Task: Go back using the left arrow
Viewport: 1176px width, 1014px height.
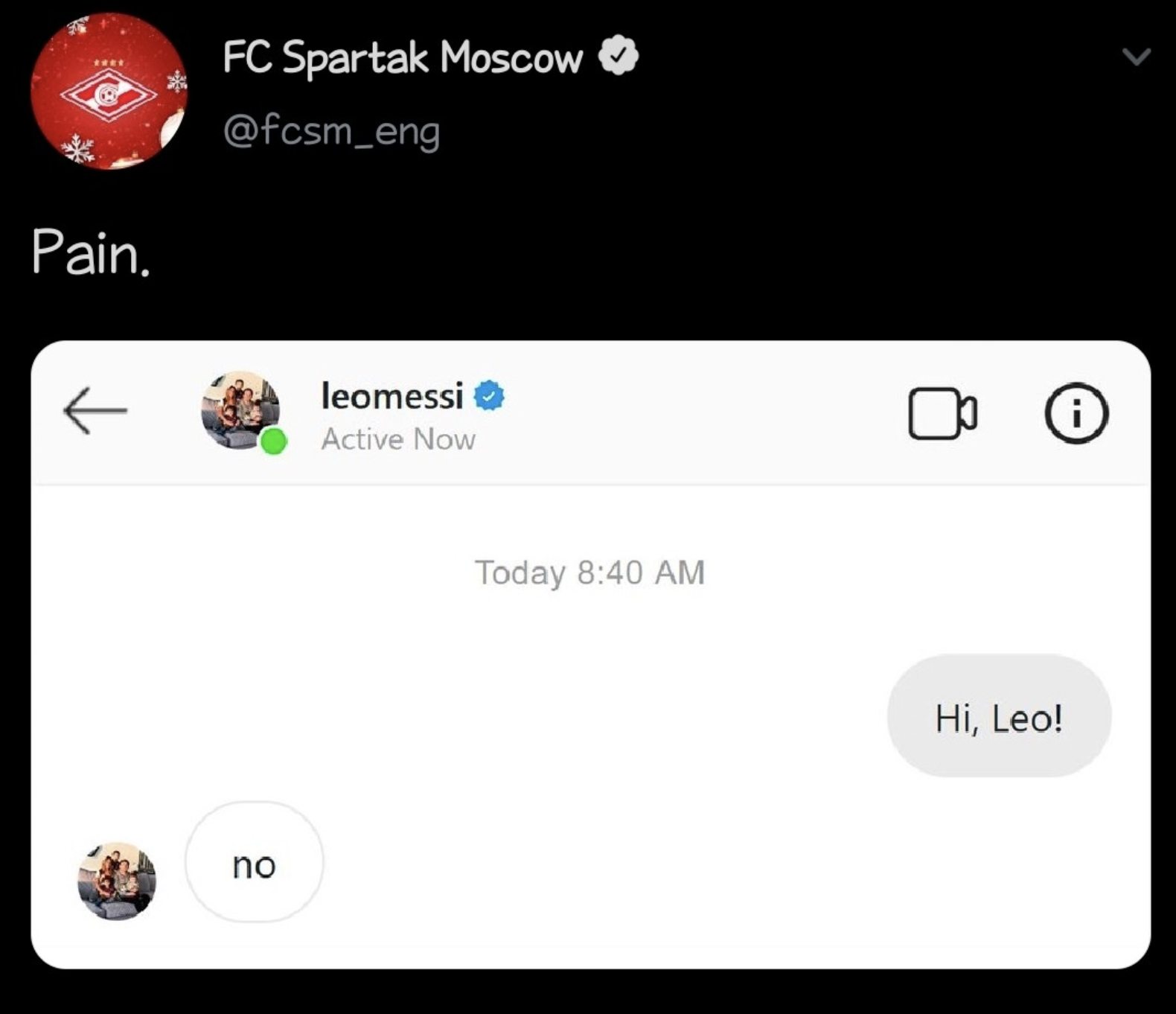Action: pos(95,410)
